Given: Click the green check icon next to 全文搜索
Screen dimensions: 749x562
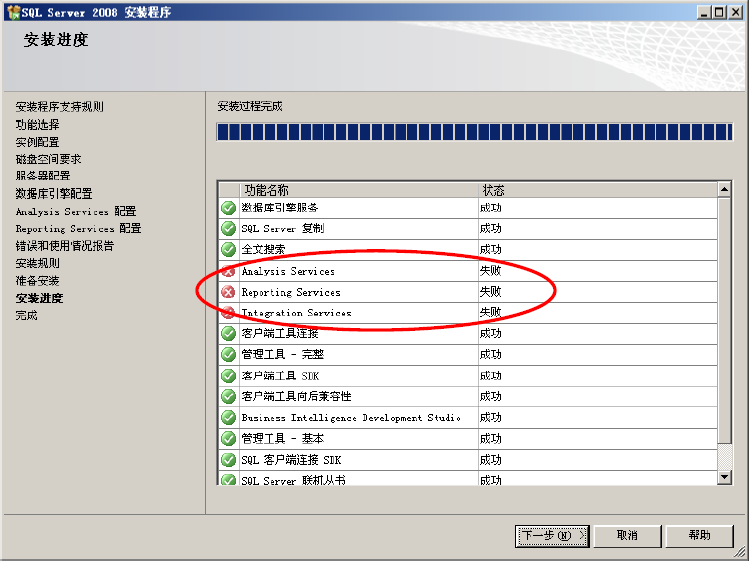Looking at the screenshot, I should click(x=228, y=249).
